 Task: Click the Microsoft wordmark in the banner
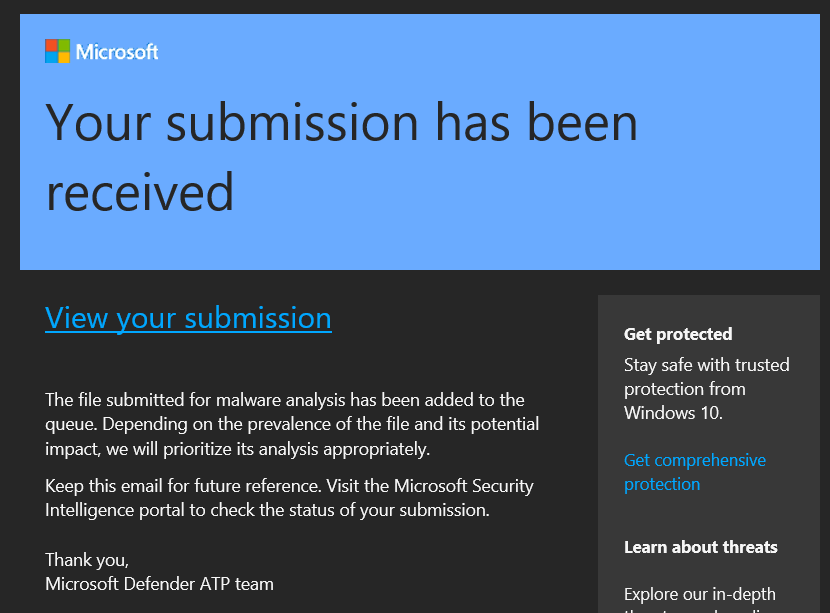click(x=117, y=52)
